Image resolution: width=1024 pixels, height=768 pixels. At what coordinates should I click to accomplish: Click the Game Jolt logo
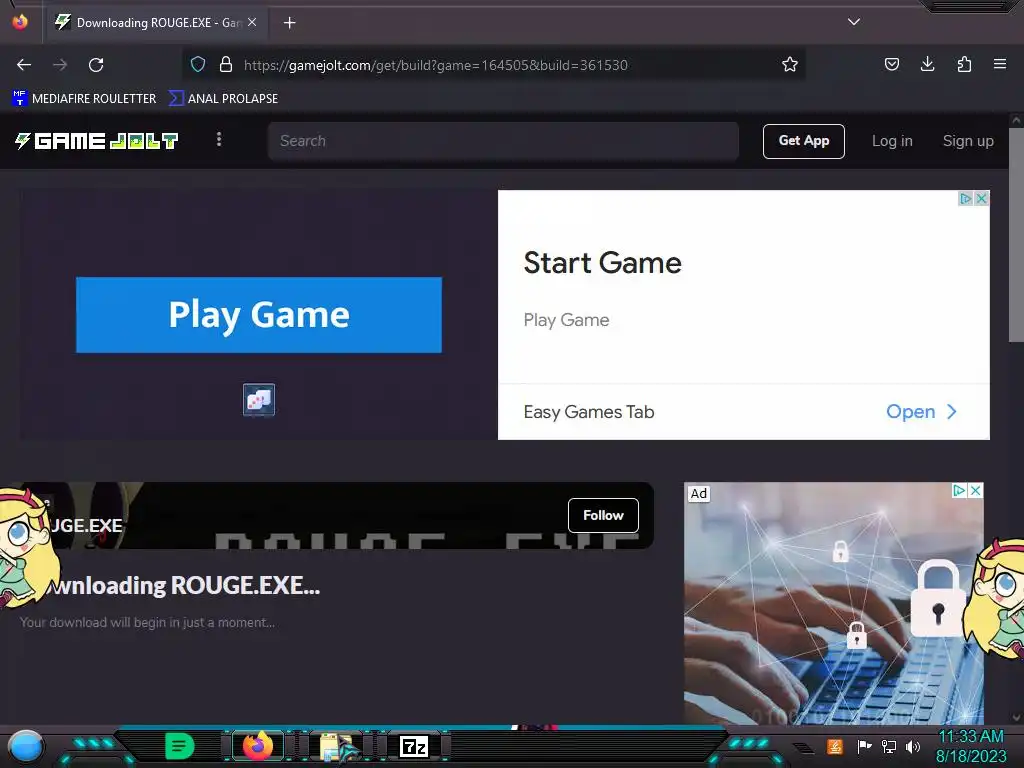[97, 140]
